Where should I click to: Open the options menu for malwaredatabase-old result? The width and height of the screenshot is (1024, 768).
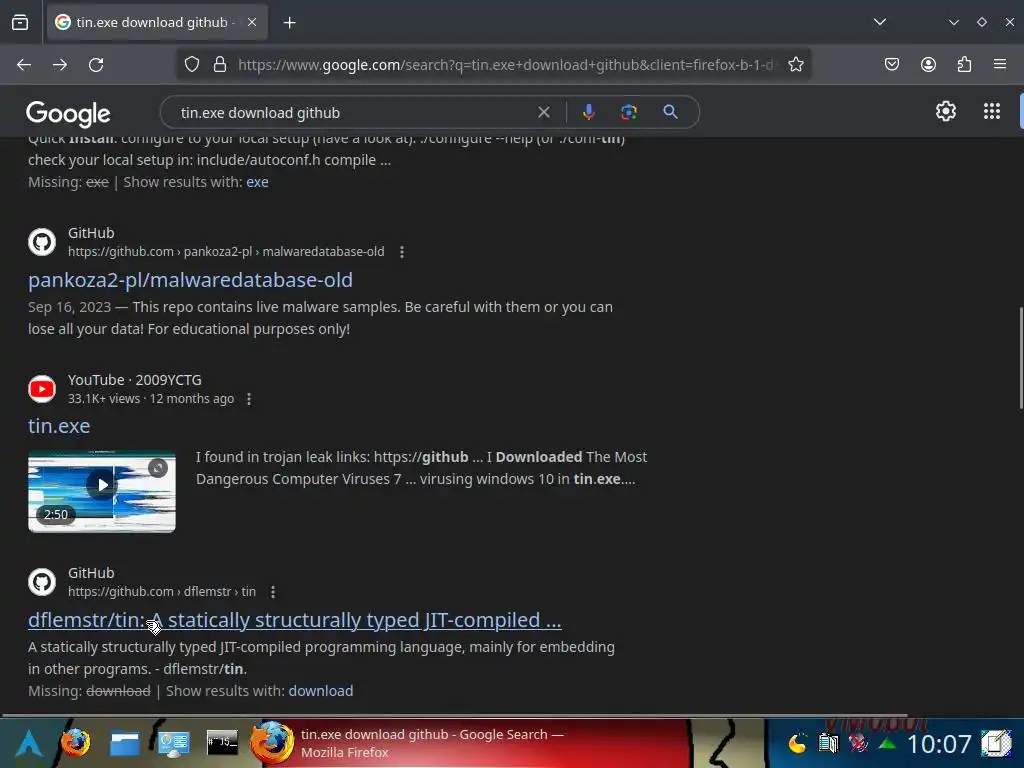point(402,252)
